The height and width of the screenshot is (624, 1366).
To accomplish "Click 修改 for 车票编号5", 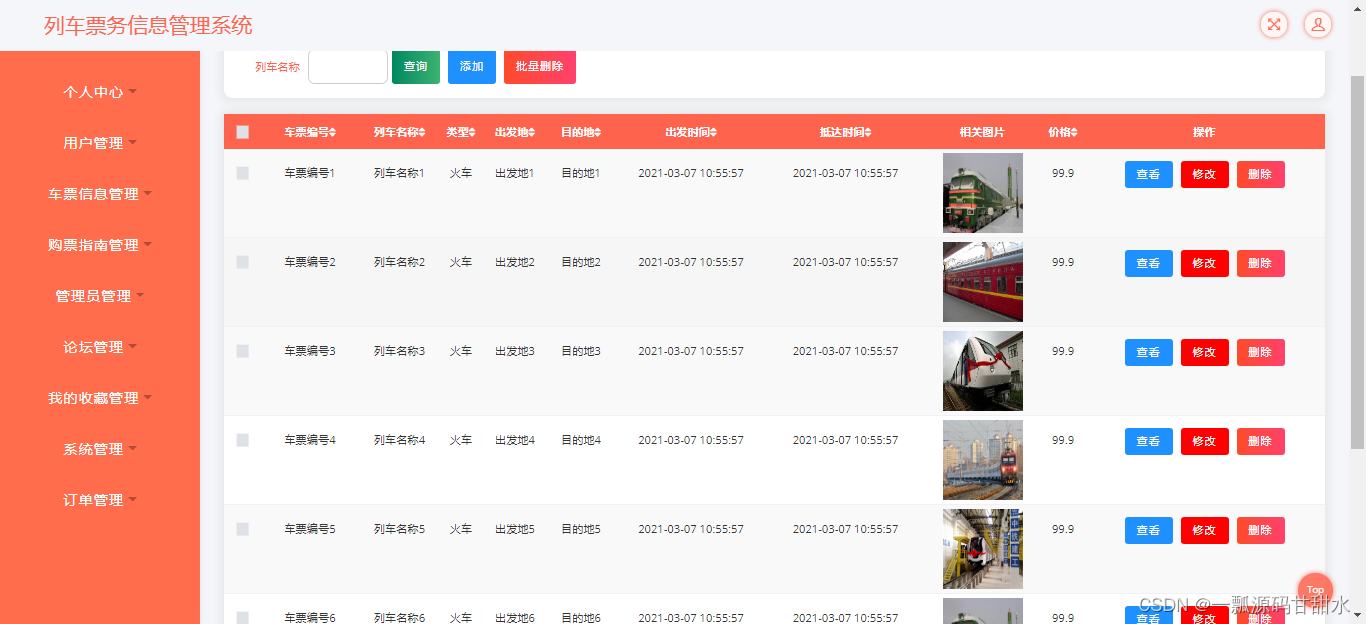I will (x=1205, y=531).
